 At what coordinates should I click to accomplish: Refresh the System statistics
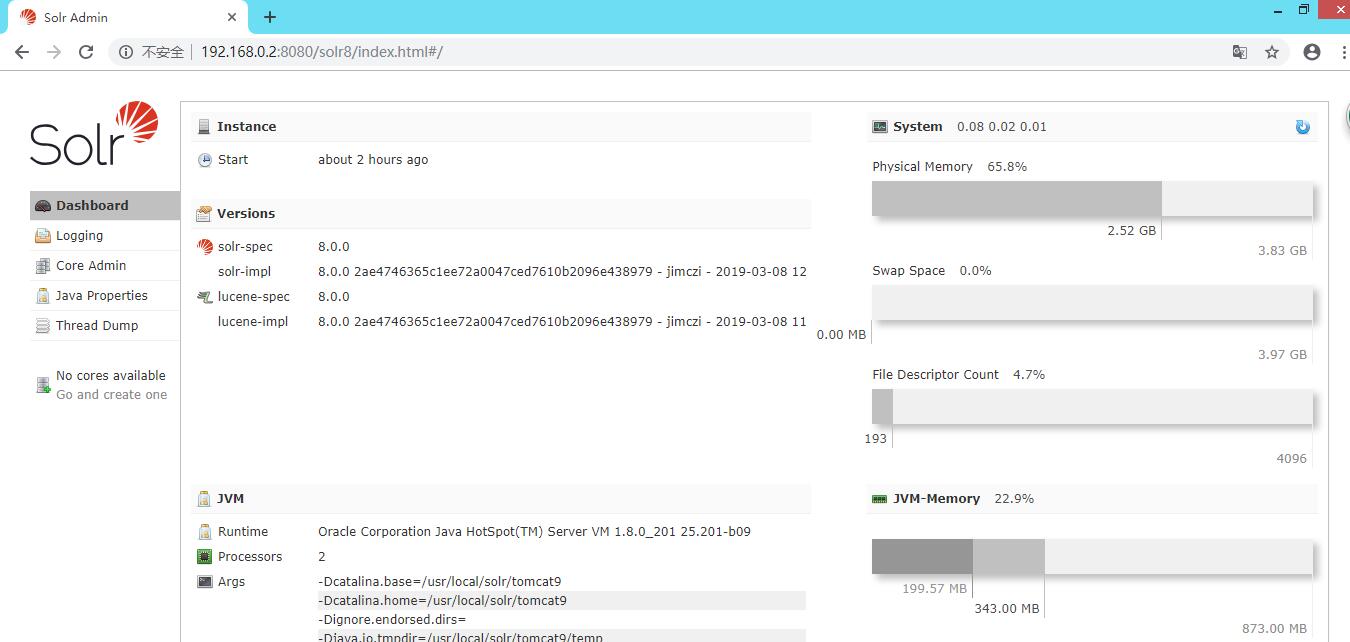(x=1302, y=127)
